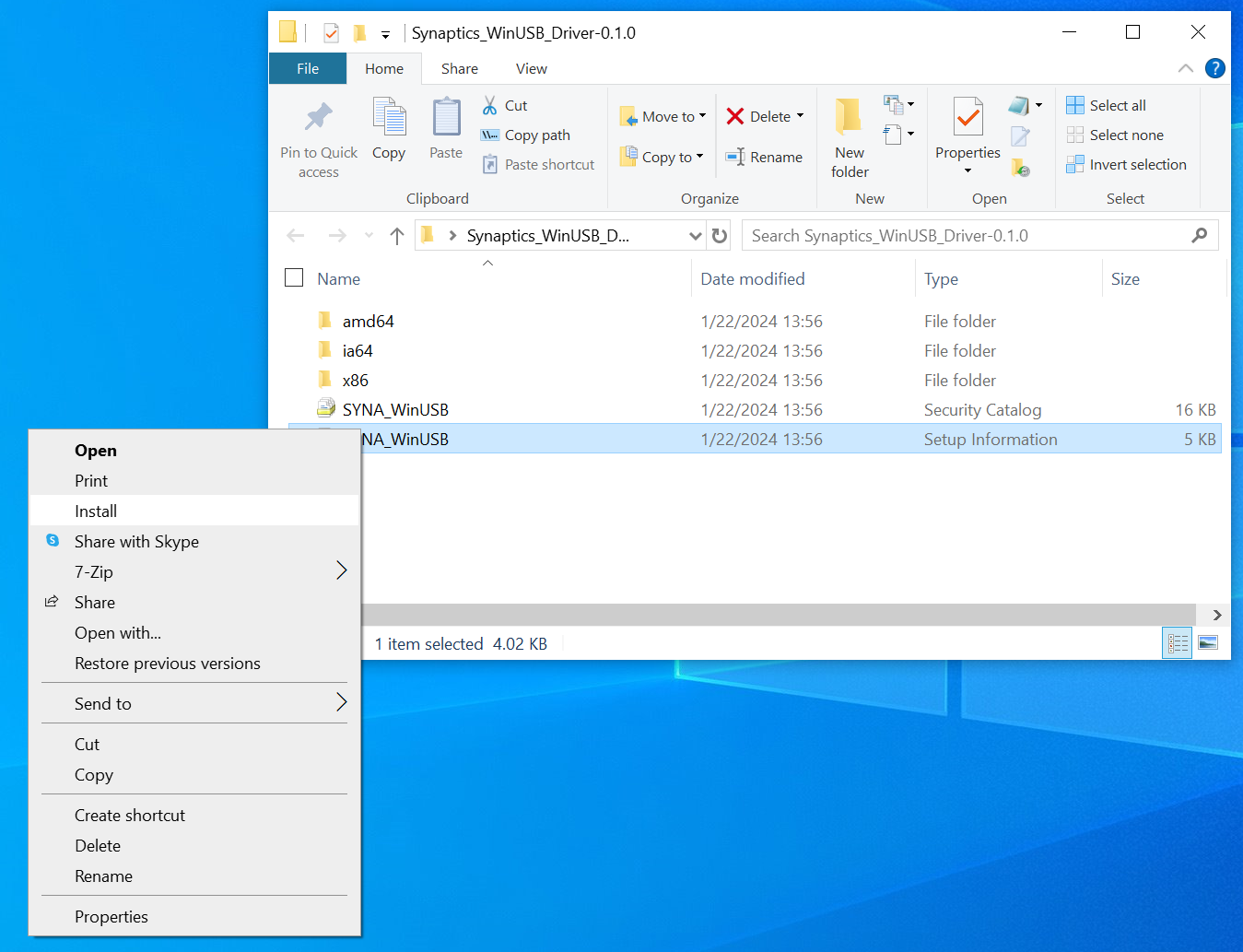Viewport: 1243px width, 952px height.
Task: Click the Rename icon in Organize group
Action: coord(735,158)
